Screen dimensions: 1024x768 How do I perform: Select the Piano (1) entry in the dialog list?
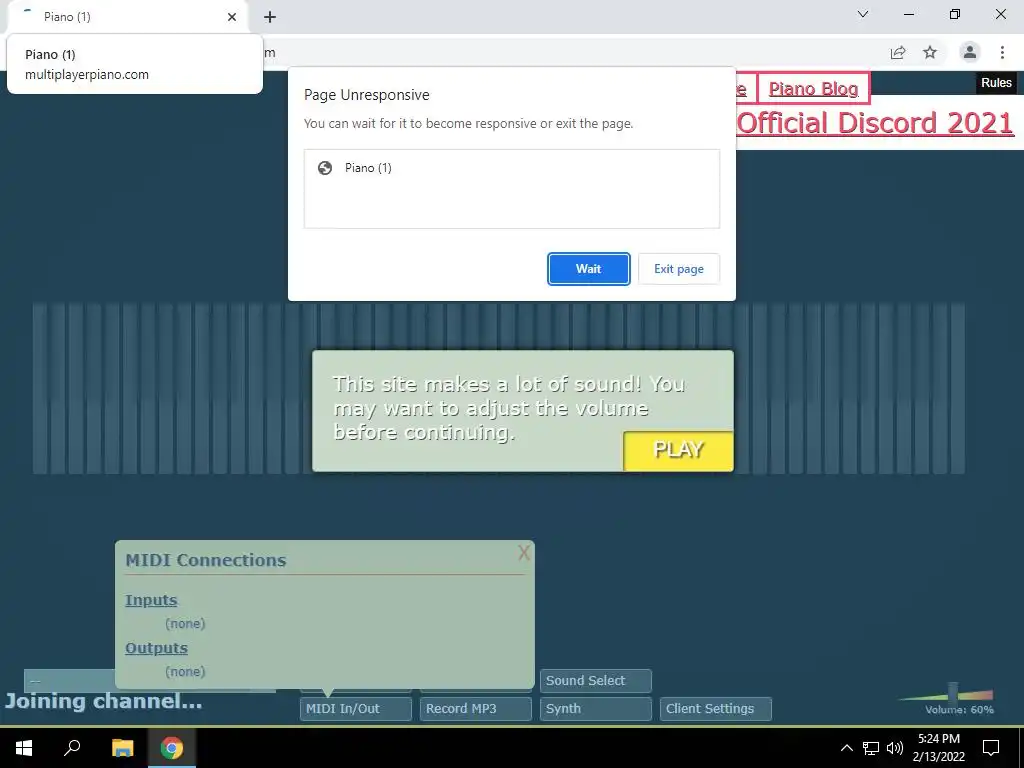pyautogui.click(x=511, y=168)
